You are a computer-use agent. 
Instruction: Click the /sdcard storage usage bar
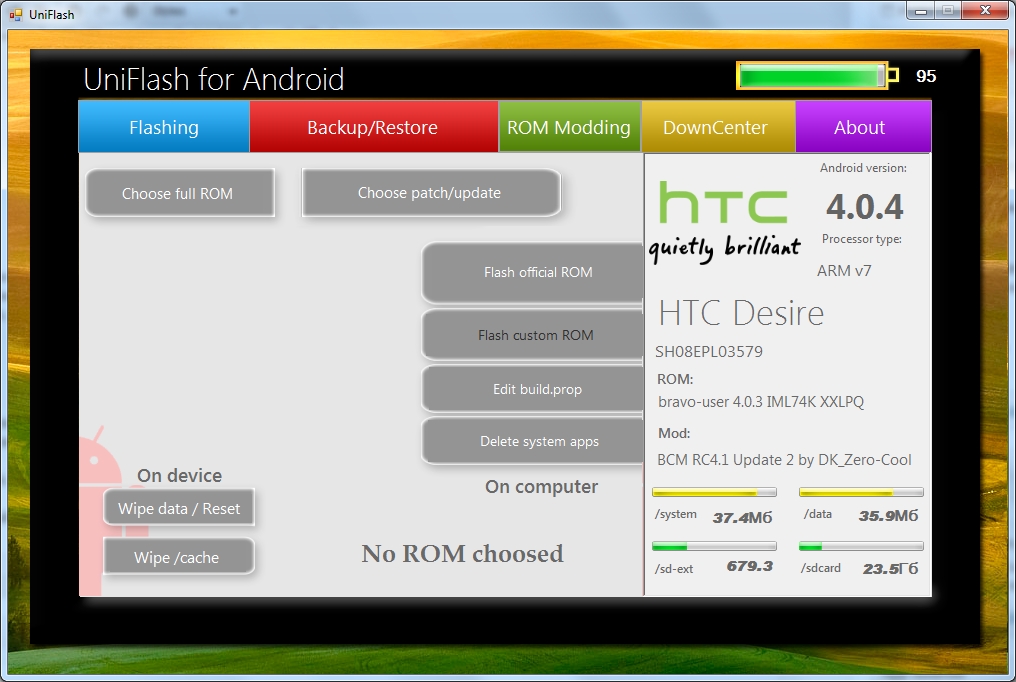point(861,546)
